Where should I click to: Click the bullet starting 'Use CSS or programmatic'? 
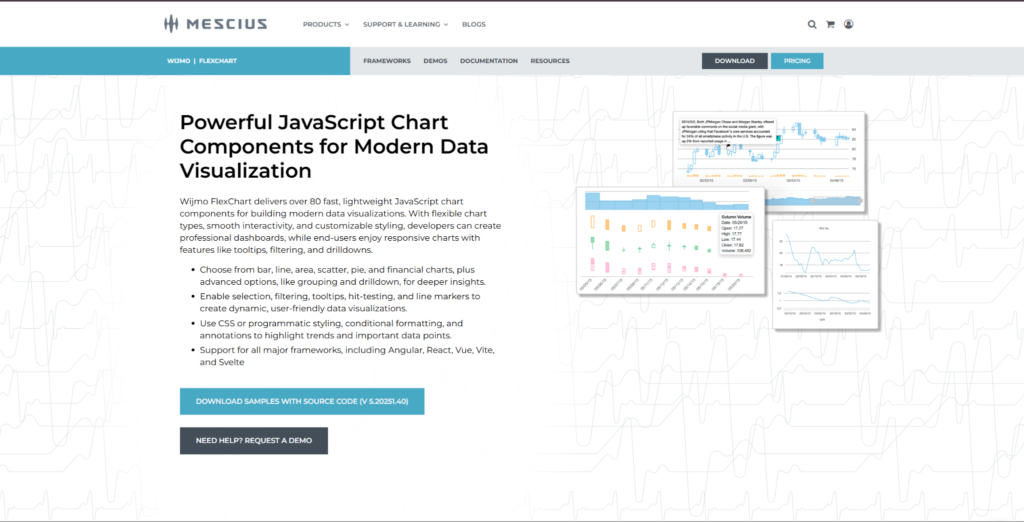[331, 329]
